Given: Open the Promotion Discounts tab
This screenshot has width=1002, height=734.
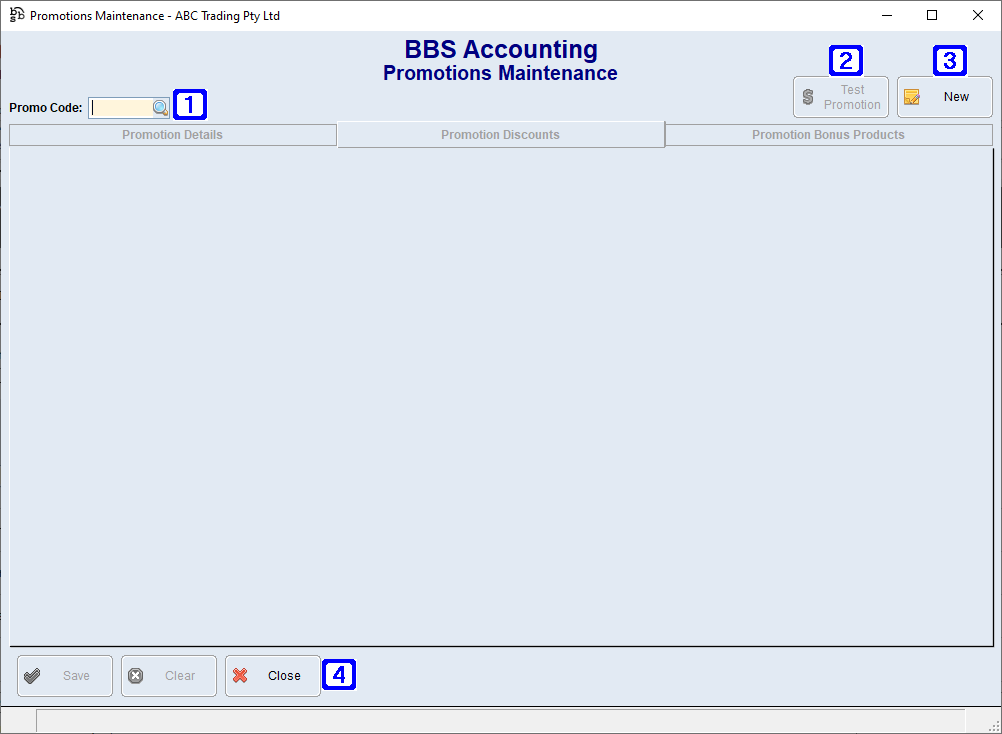Looking at the screenshot, I should (500, 135).
